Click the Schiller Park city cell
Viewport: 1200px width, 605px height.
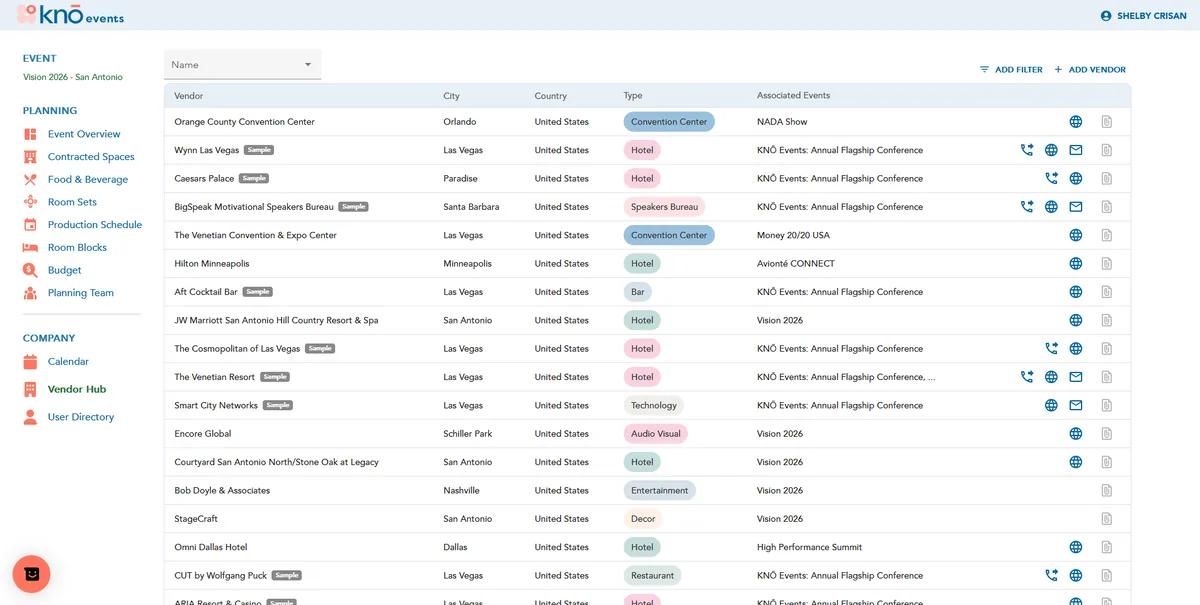468,434
